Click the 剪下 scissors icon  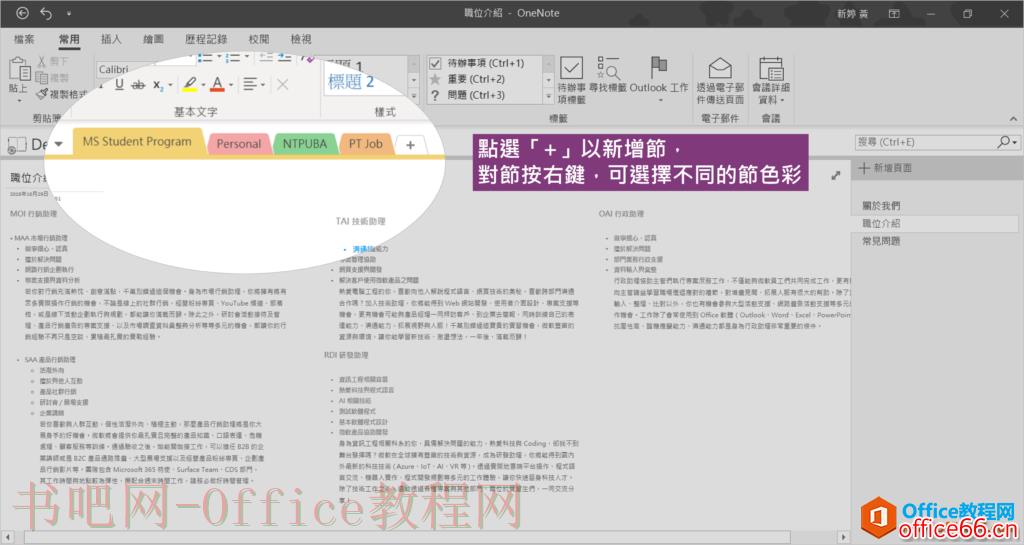coord(42,61)
